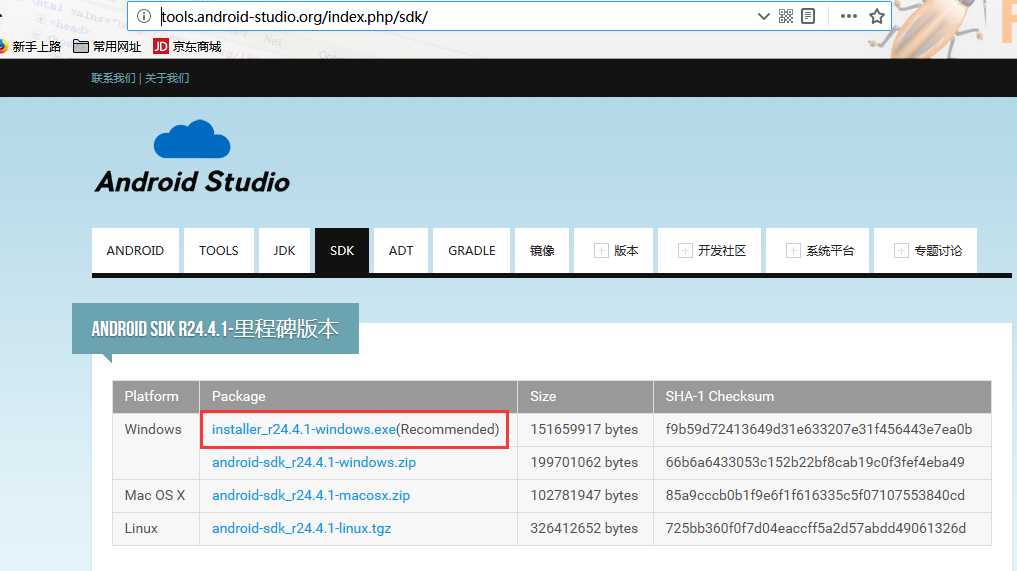Click the 关于我们 link
This screenshot has width=1017, height=571.
point(167,78)
